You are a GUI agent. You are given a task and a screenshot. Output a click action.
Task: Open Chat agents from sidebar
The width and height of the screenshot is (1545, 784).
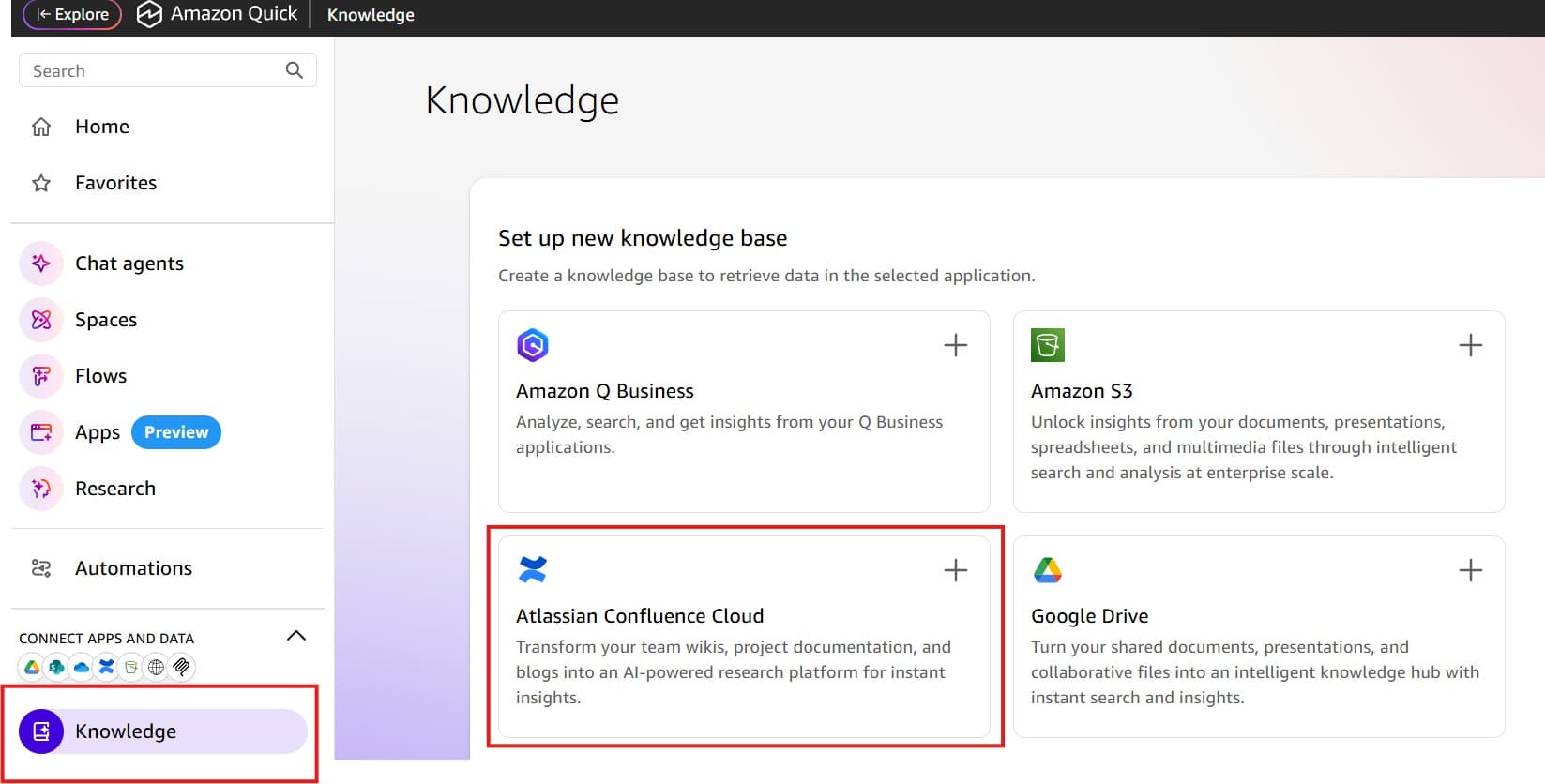[x=129, y=264]
